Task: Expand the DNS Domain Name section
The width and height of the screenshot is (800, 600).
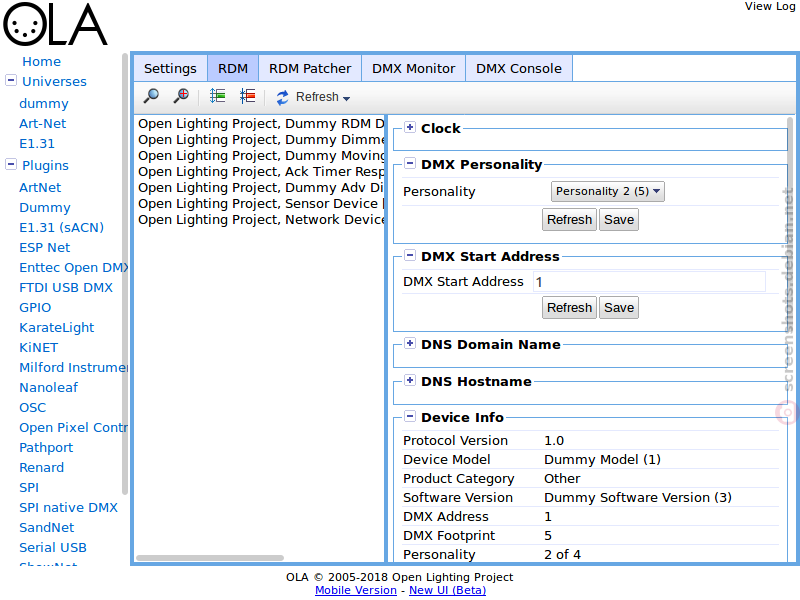Action: click(x=410, y=343)
